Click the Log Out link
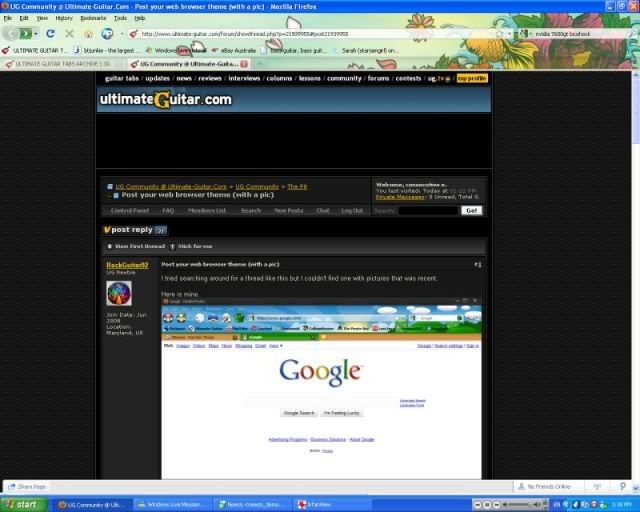Viewport: 640px width, 512px height. pos(352,211)
